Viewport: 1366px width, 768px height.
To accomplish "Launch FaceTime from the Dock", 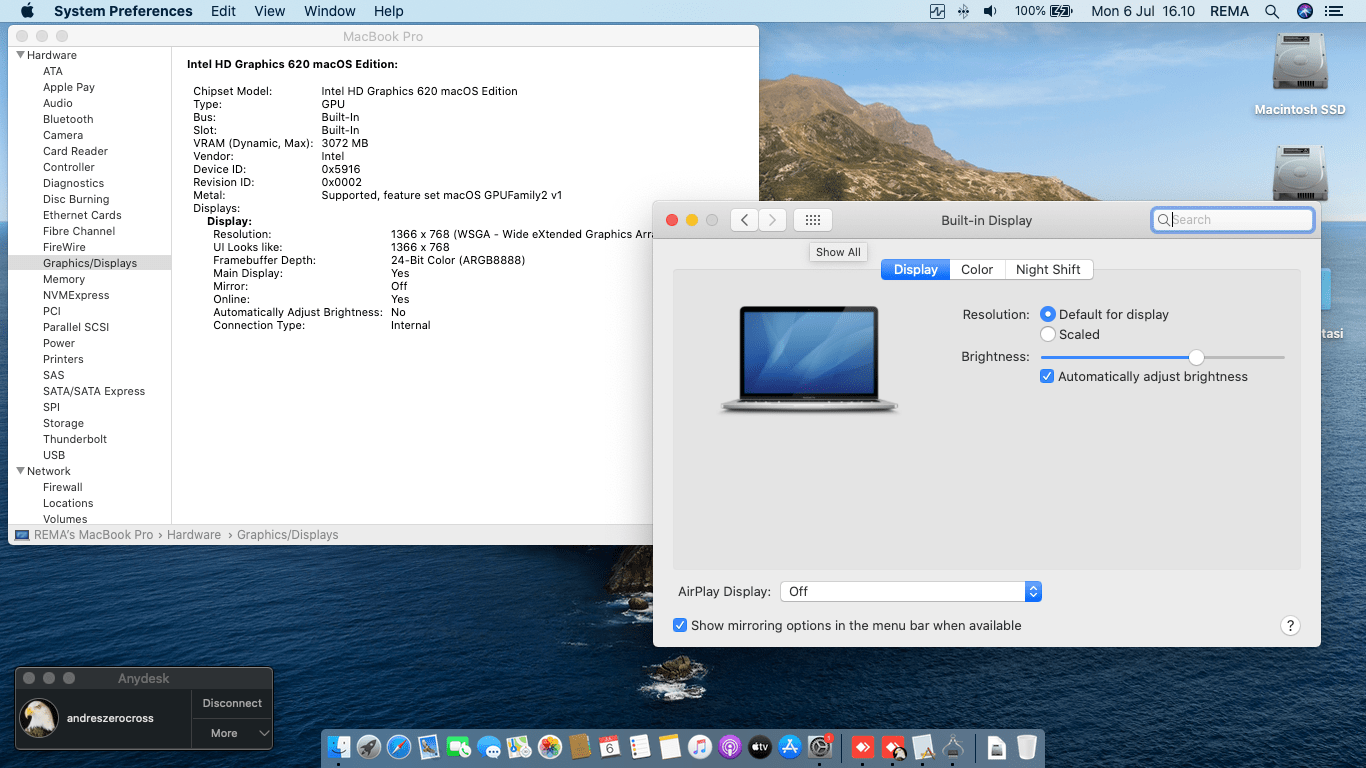I will [x=459, y=747].
